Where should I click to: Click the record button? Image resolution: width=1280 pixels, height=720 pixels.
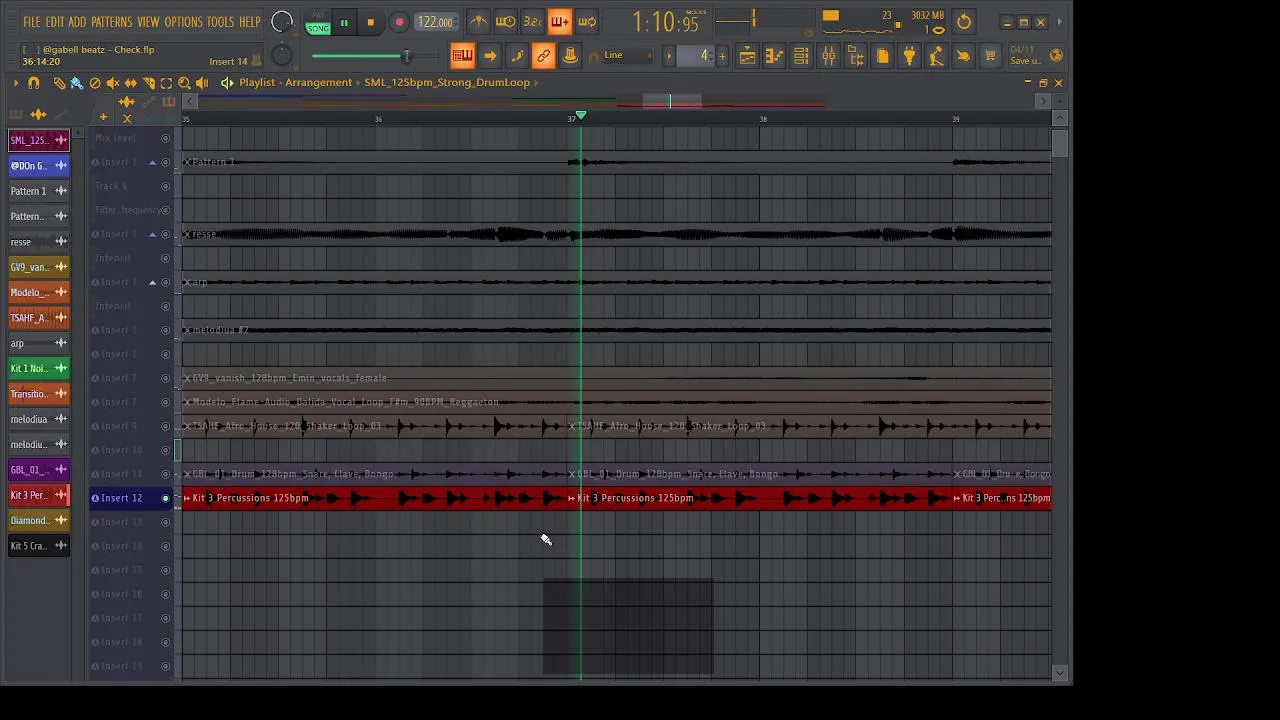(x=399, y=22)
